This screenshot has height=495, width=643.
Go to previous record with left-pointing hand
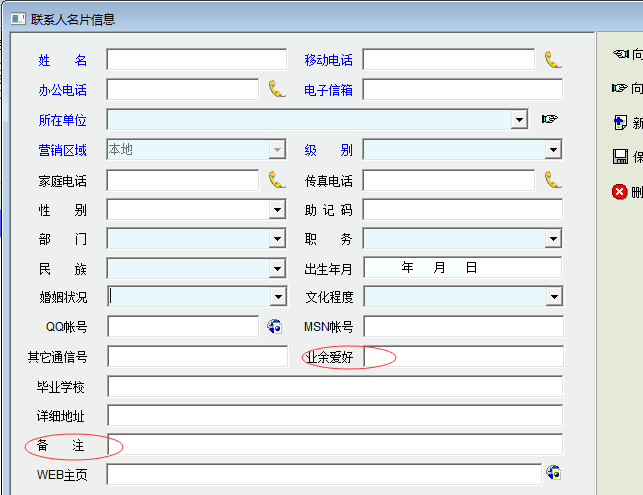pyautogui.click(x=620, y=54)
